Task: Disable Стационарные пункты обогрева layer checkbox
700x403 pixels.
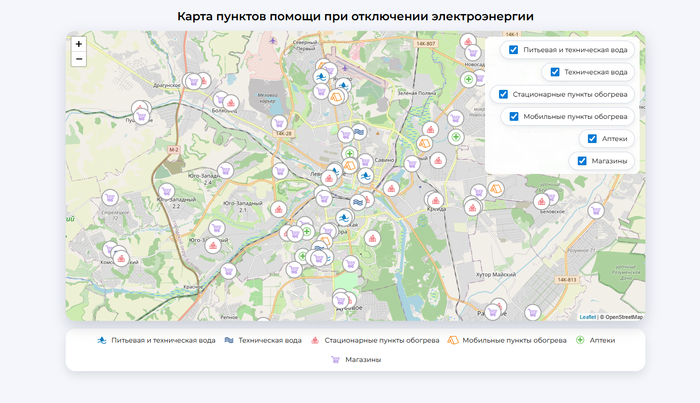Action: coord(503,94)
